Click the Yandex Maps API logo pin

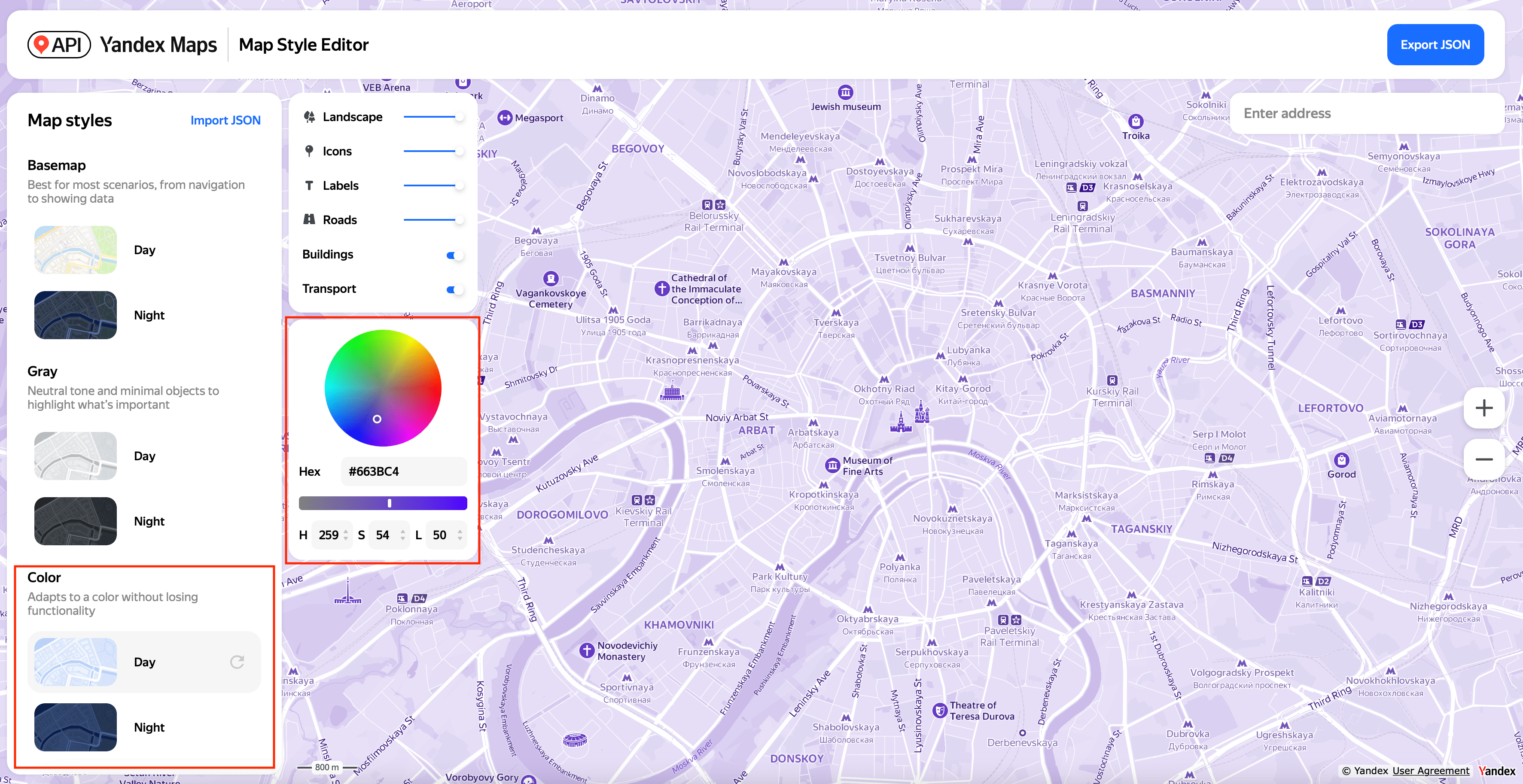point(41,44)
